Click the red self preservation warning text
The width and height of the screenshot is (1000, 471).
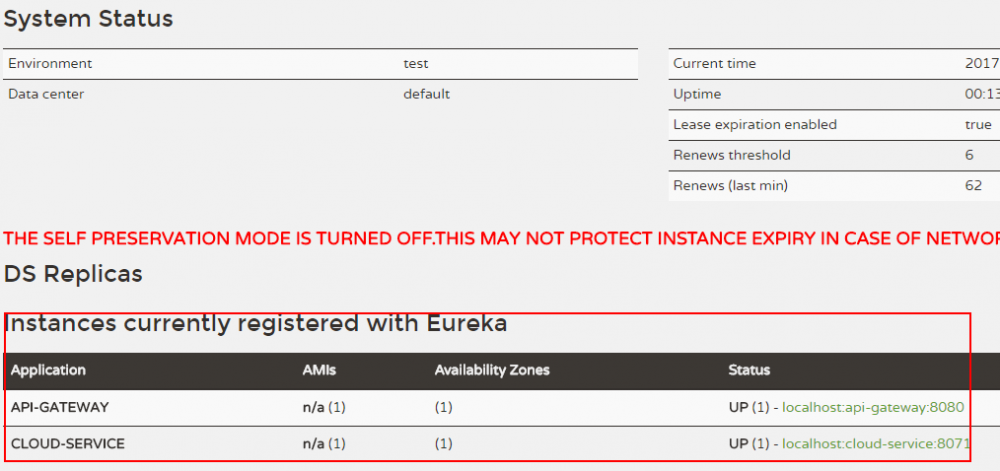500,238
